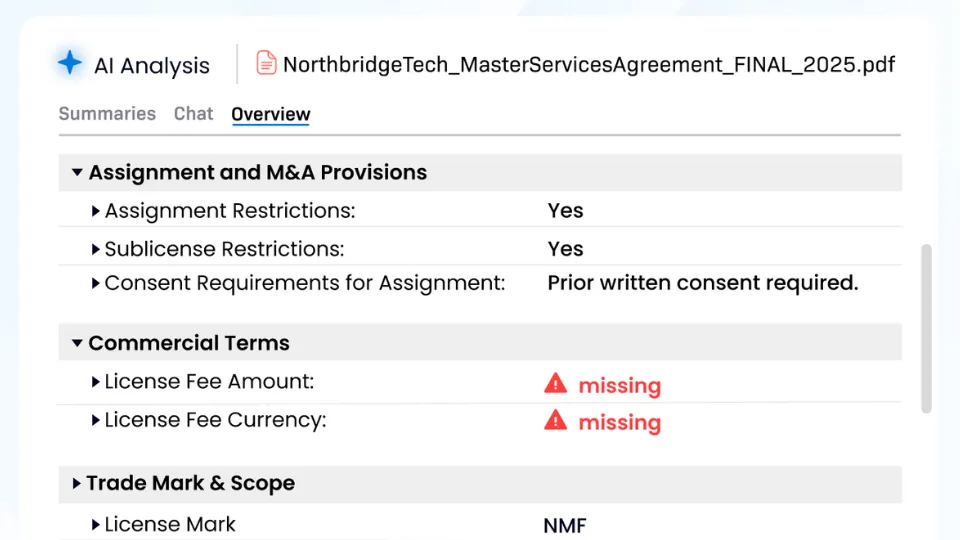
Task: Switch to the Summaries tab
Action: pos(107,114)
